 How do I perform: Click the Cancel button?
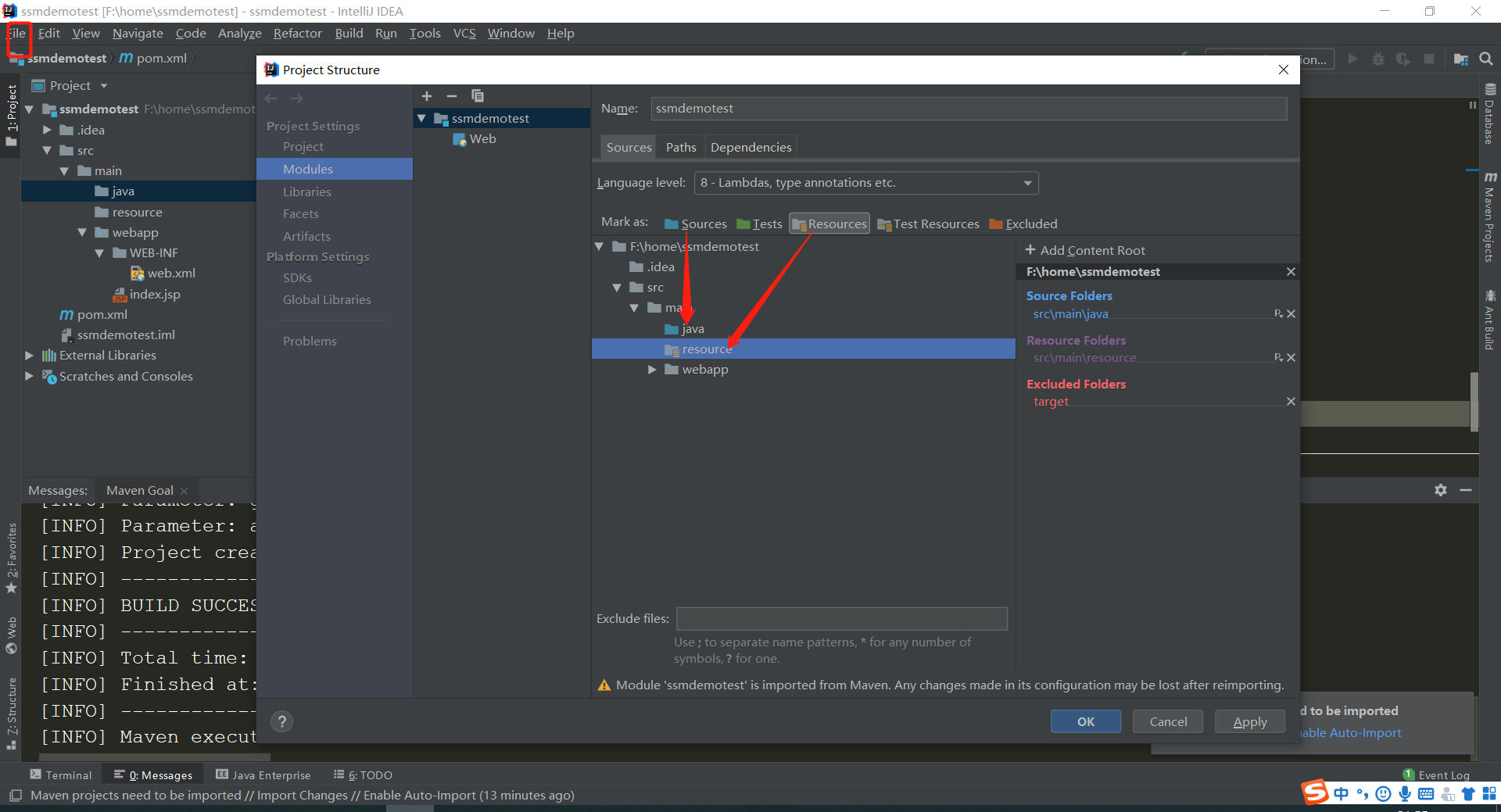1168,721
